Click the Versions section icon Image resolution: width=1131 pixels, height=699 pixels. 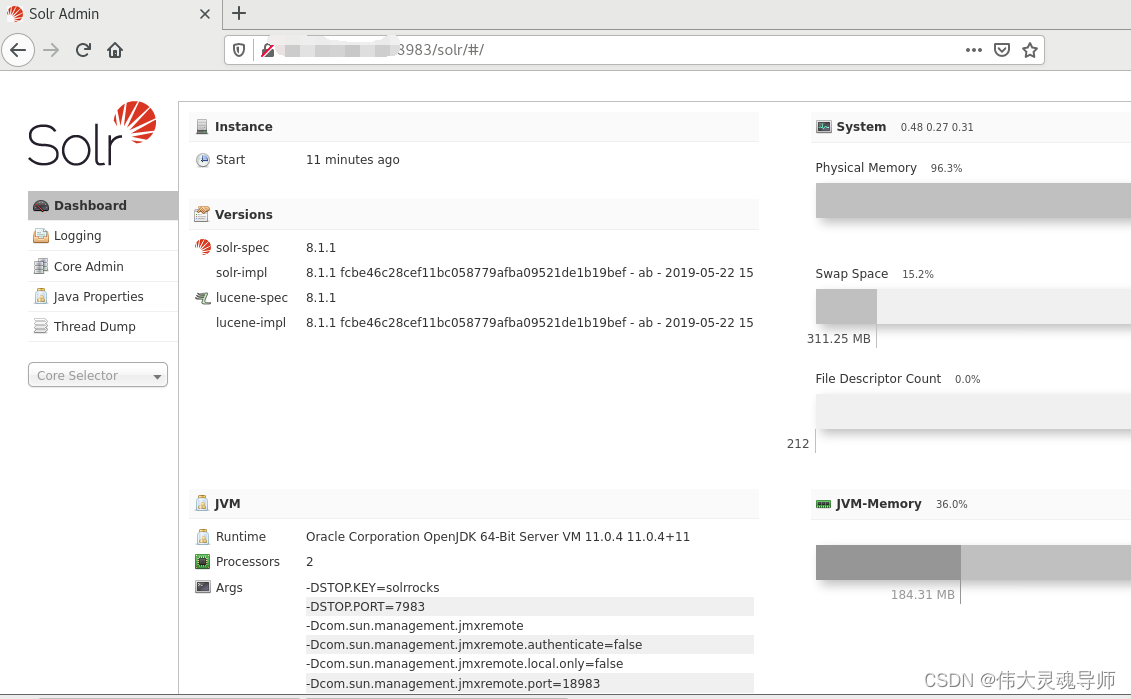pyautogui.click(x=202, y=214)
